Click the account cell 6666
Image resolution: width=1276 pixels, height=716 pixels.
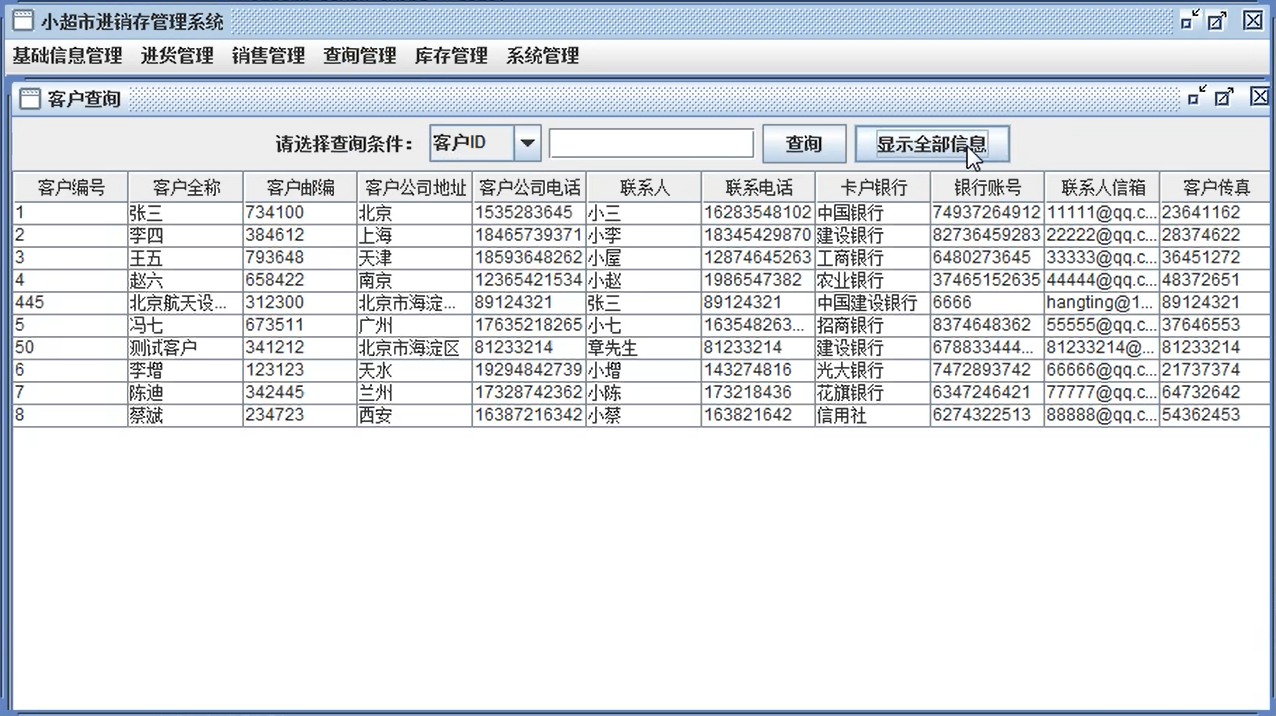987,303
